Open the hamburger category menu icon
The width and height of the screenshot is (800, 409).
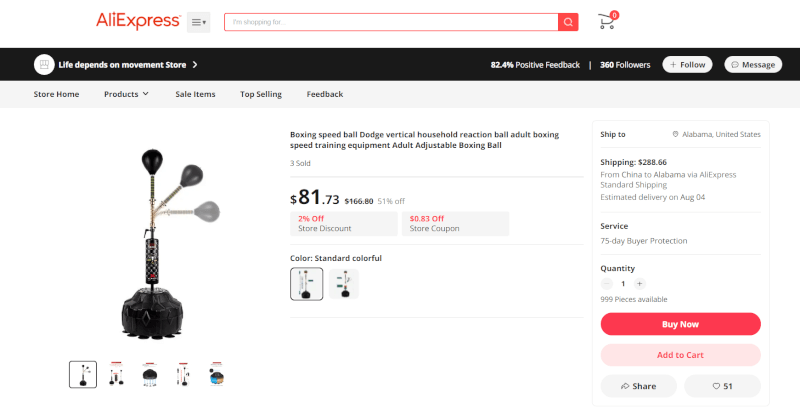198,22
